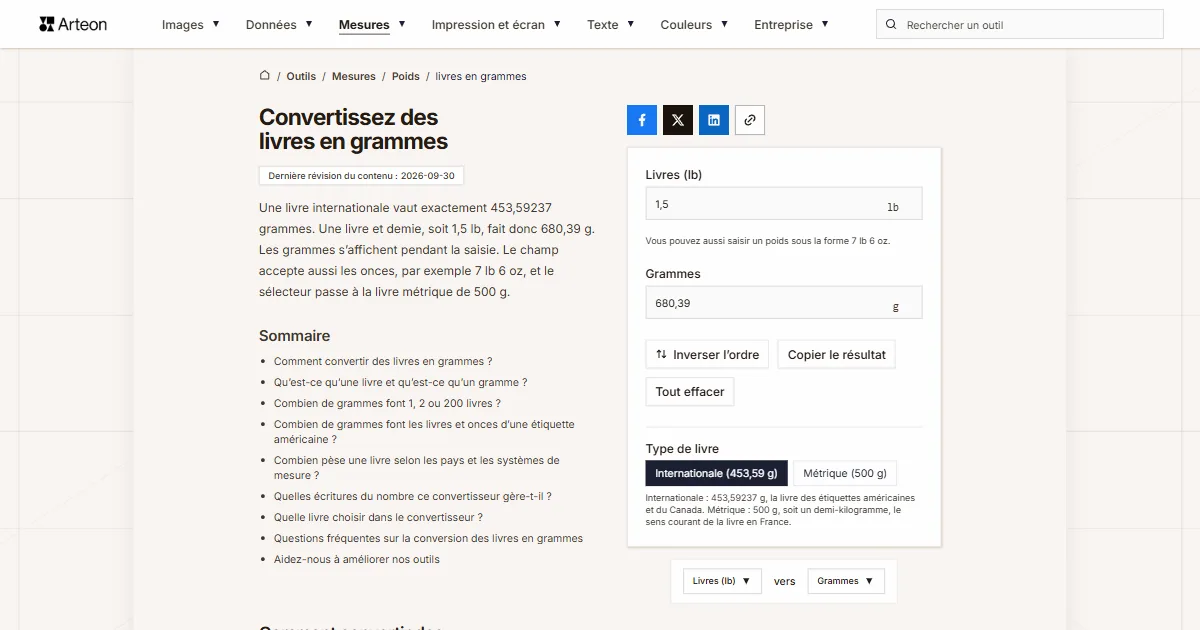Copy page link icon button
This screenshot has width=1200, height=630.
(750, 120)
